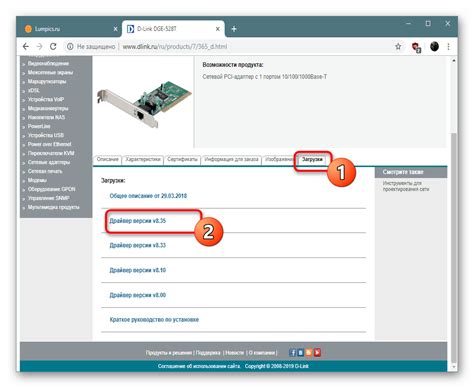The width and height of the screenshot is (474, 388).
Task: Click the RSS feed icon in the footer
Action: [309, 352]
